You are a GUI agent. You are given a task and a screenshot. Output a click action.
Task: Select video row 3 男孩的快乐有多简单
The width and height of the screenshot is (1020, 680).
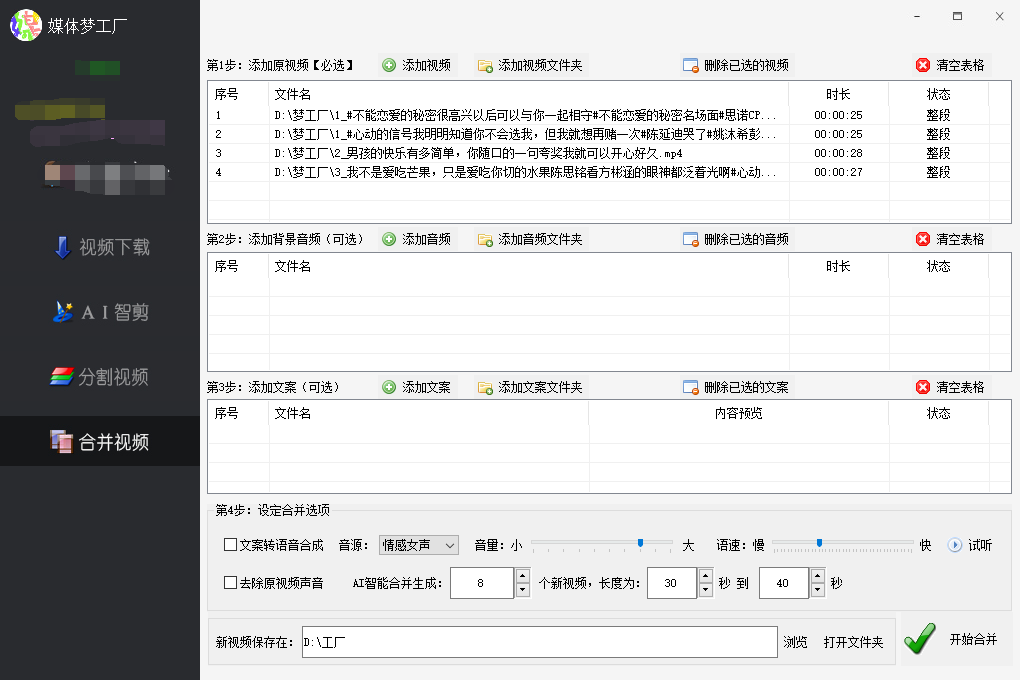click(x=609, y=154)
